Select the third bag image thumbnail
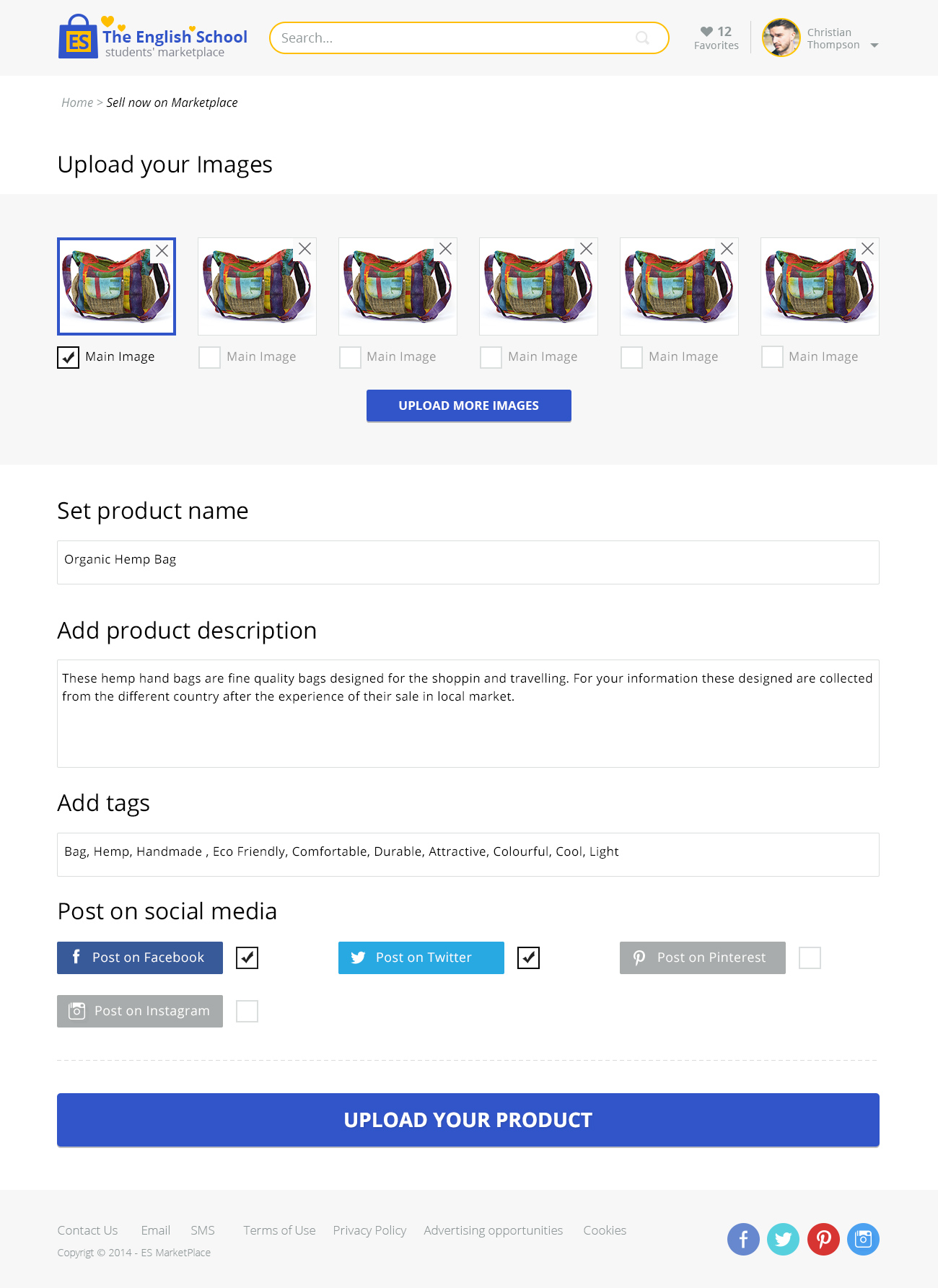 pos(398,286)
